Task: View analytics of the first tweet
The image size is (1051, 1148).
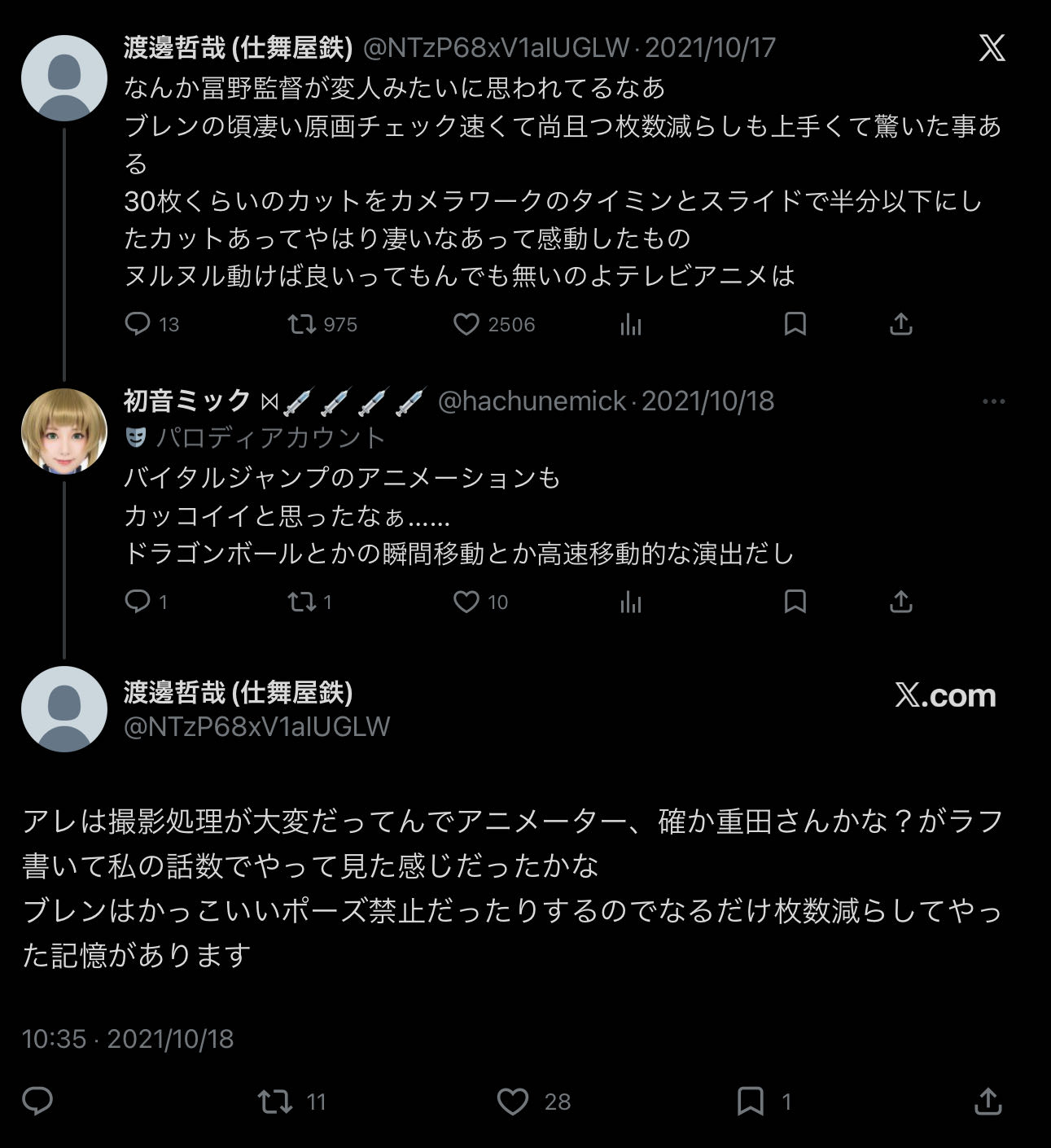Action: (x=631, y=324)
